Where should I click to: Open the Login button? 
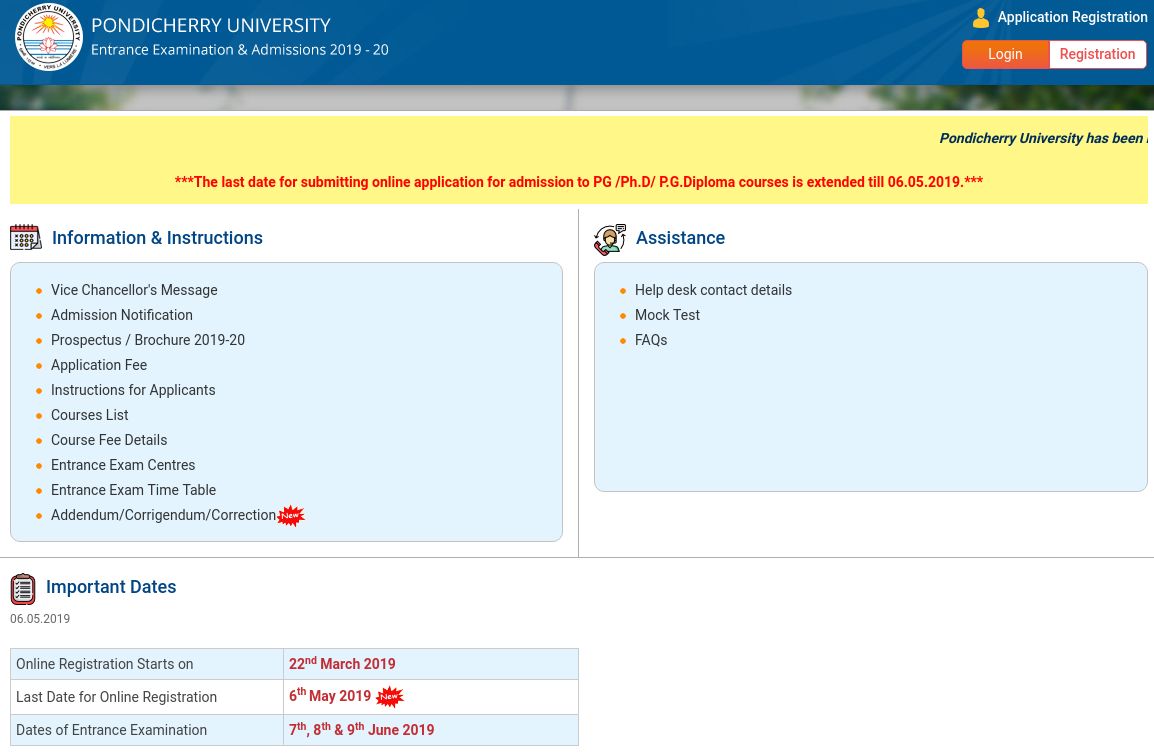click(1005, 54)
